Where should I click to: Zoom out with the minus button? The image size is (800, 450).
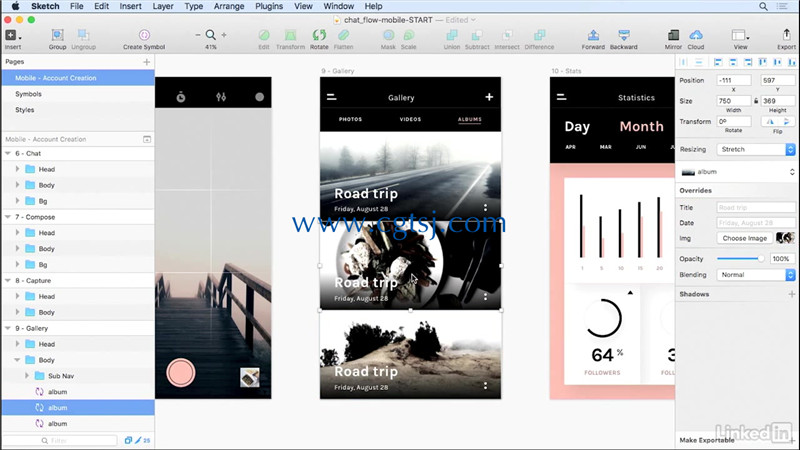(x=198, y=35)
